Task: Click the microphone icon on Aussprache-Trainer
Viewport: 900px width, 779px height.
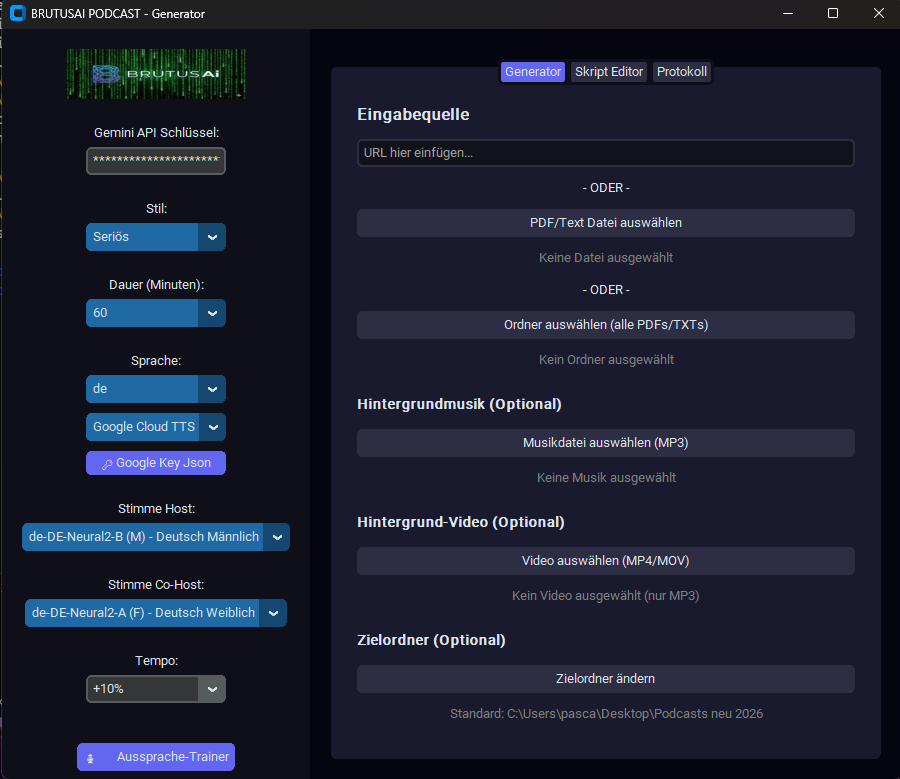Action: coord(92,757)
